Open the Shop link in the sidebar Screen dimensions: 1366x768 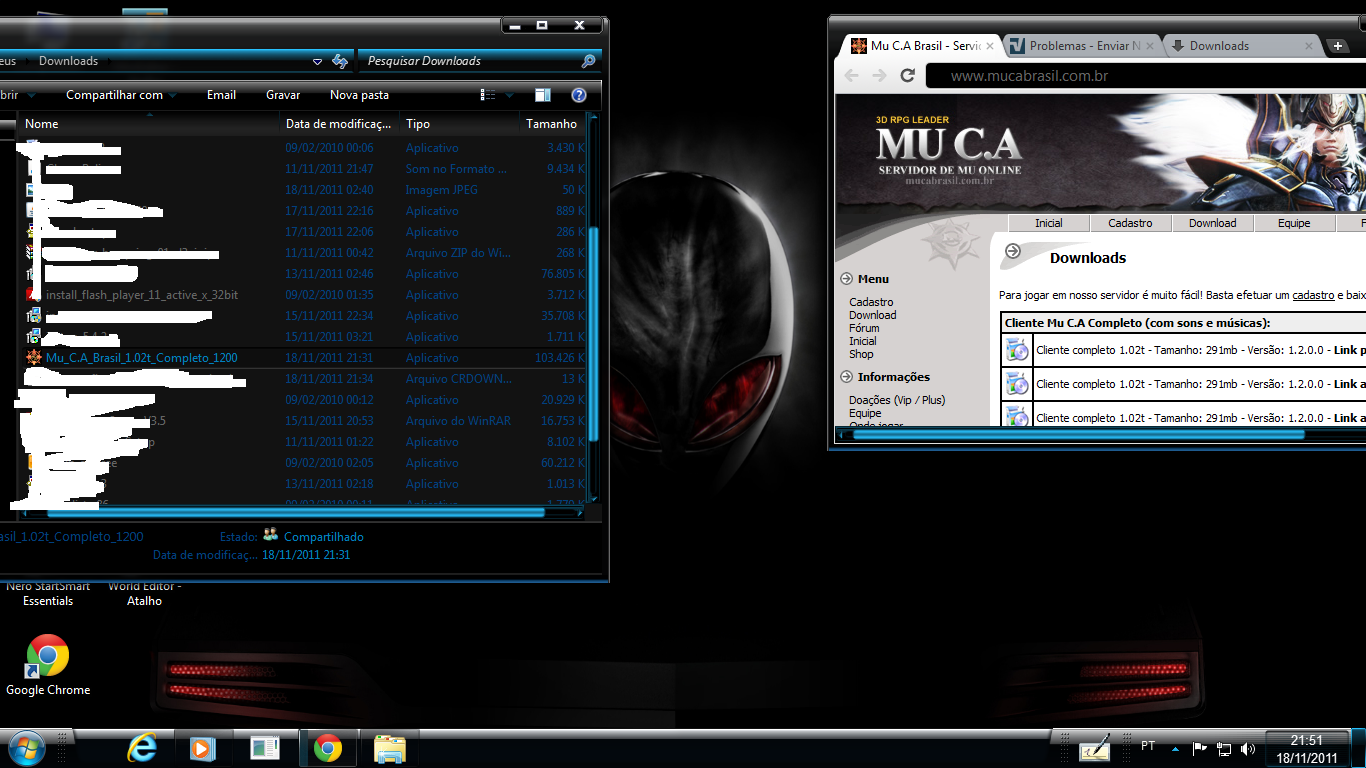(861, 354)
